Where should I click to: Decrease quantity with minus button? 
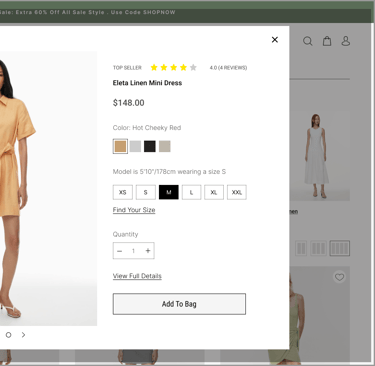(x=120, y=251)
